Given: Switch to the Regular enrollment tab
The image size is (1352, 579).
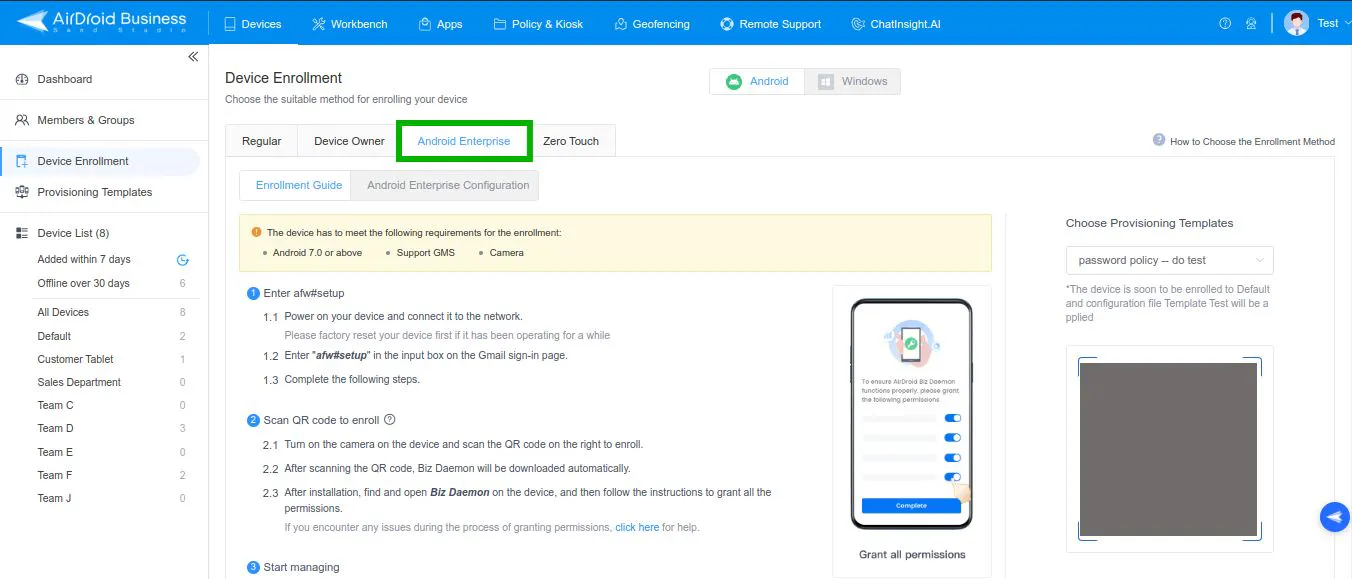Looking at the screenshot, I should (x=262, y=141).
